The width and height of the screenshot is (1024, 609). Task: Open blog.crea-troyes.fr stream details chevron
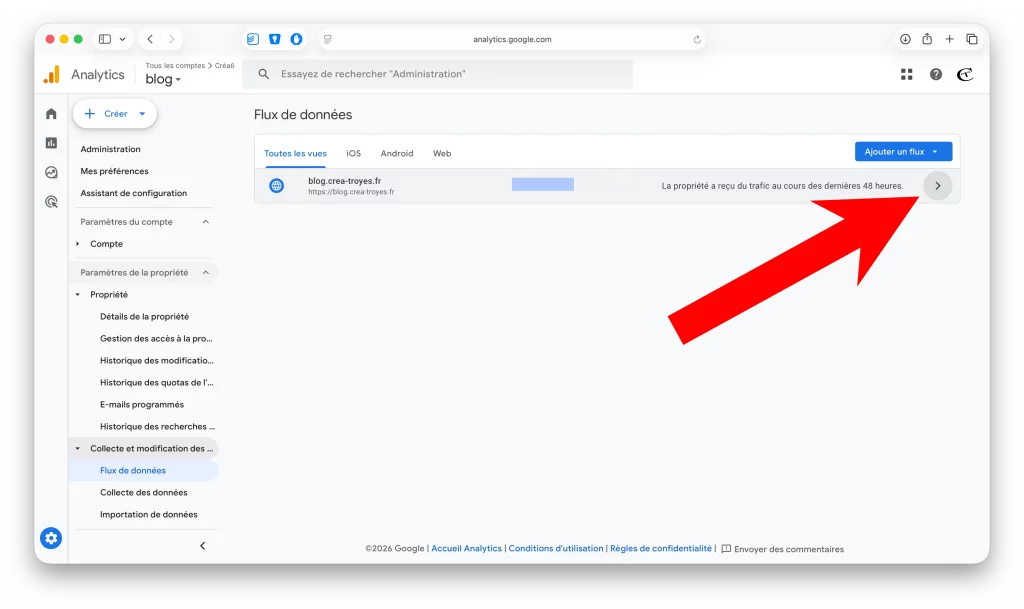coord(937,186)
